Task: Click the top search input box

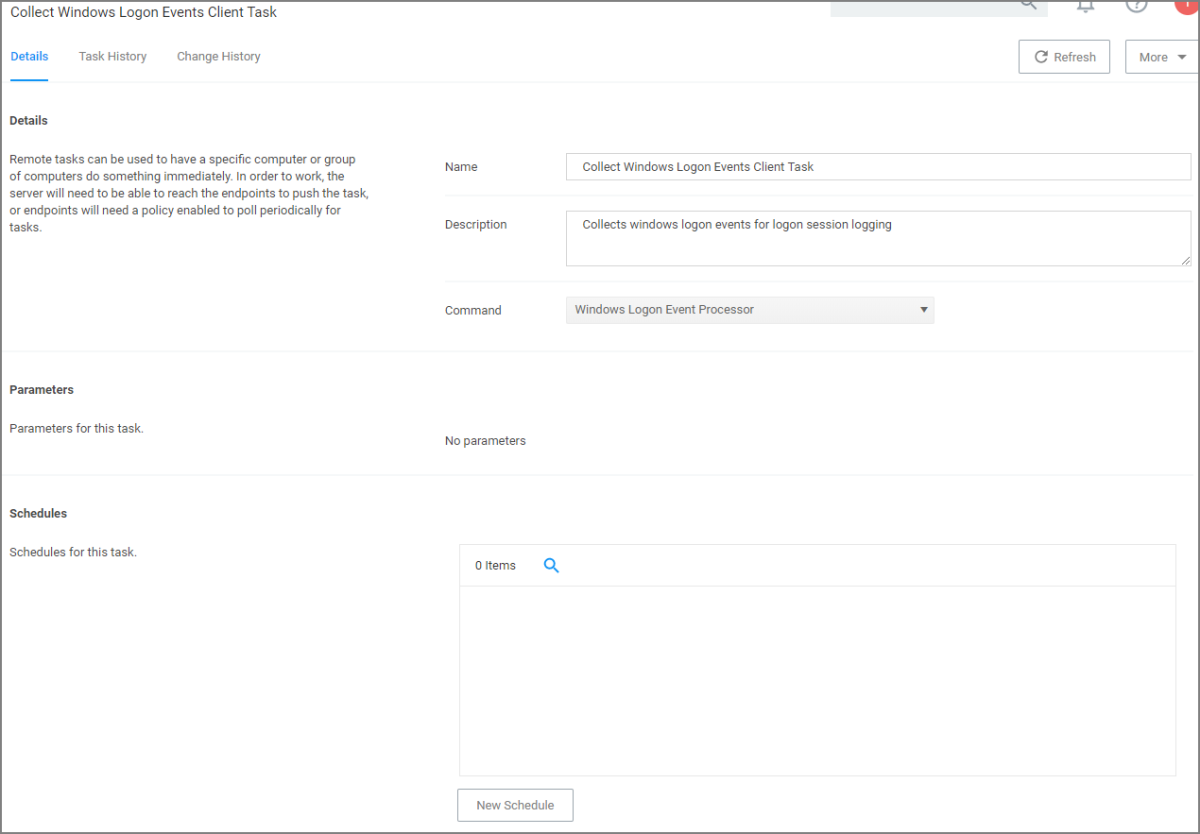Action: [920, 7]
